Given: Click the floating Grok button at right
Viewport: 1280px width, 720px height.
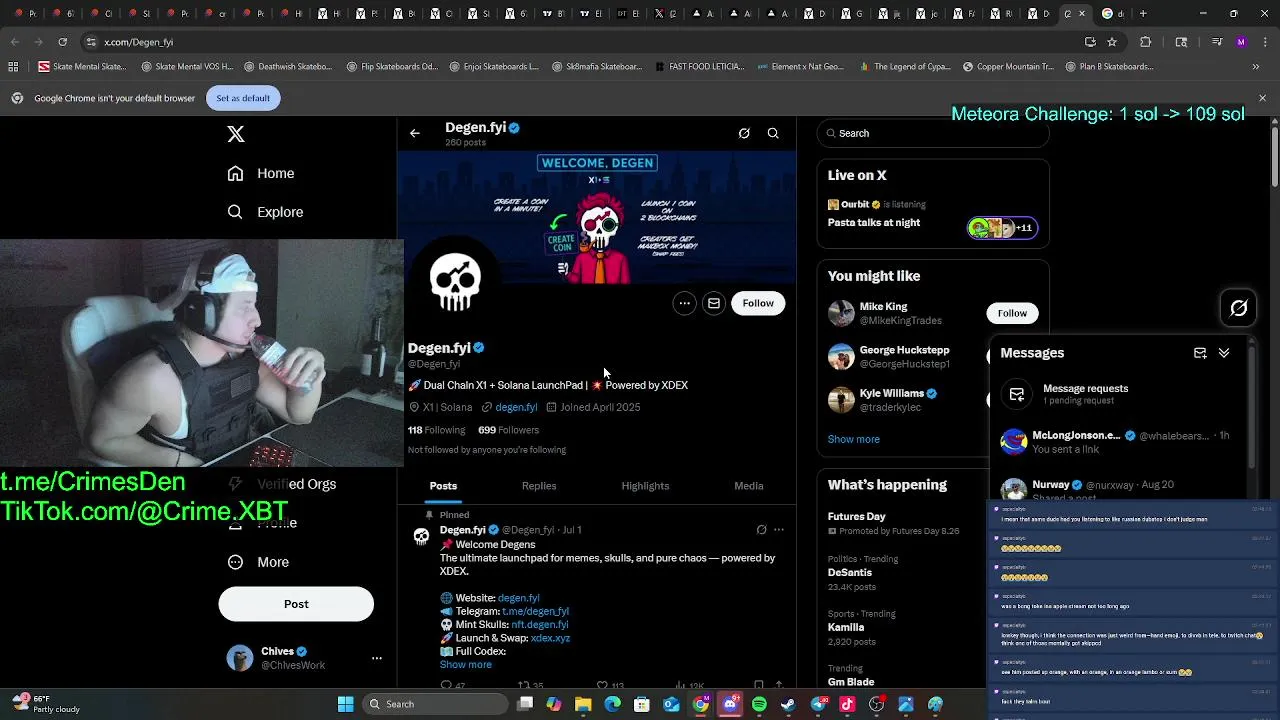Looking at the screenshot, I should 1239,308.
